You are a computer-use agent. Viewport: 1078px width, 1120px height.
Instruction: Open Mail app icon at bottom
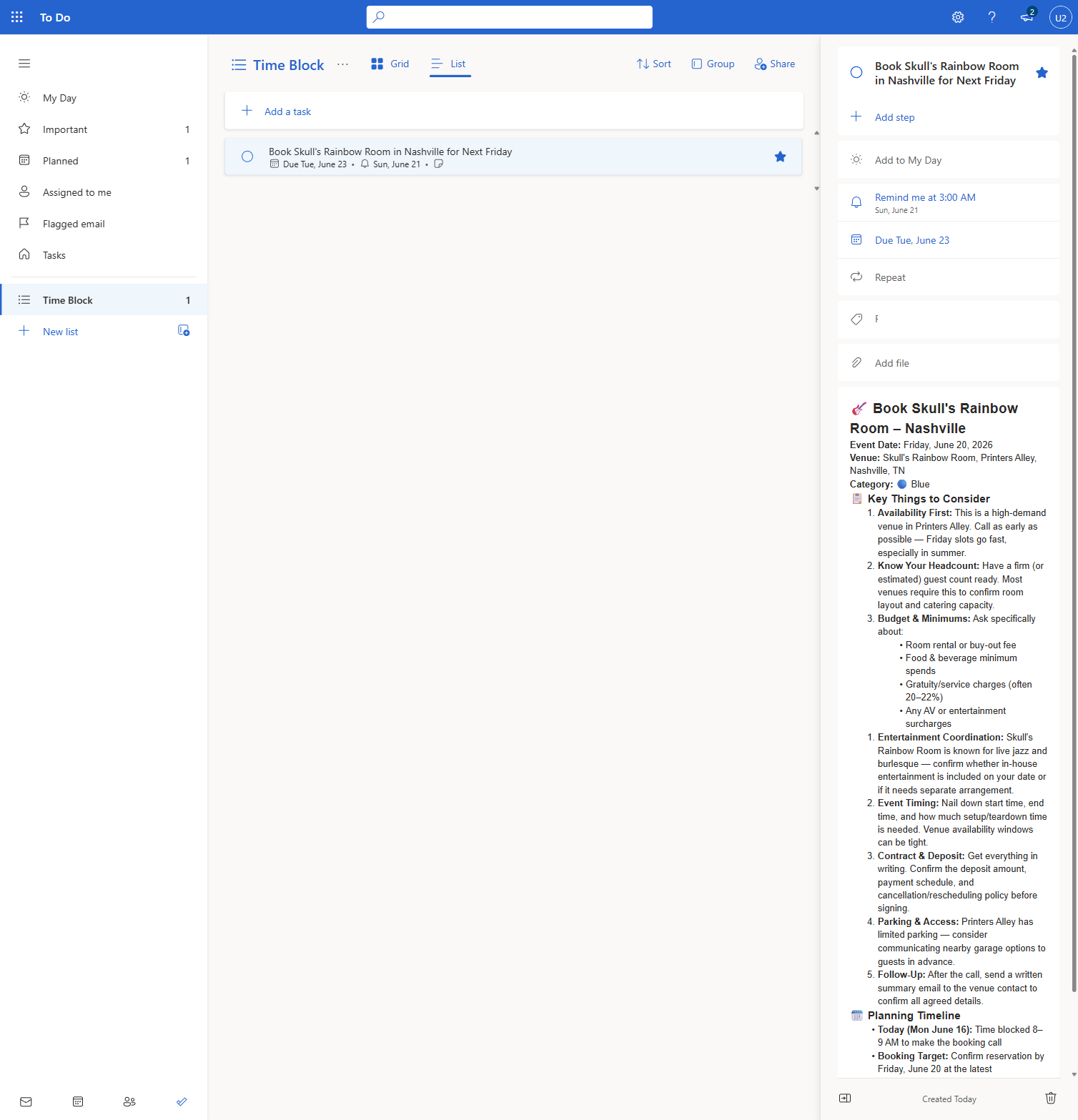[x=26, y=1101]
